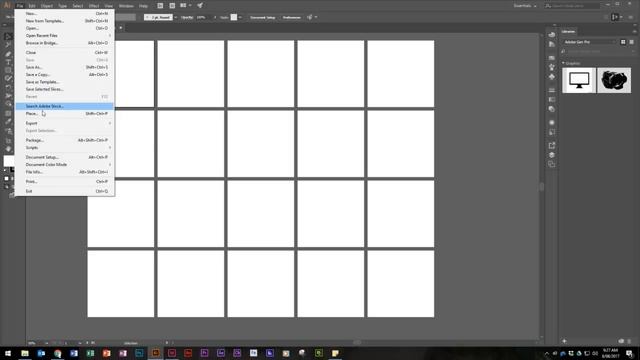Select the Type tool
640x360 pixels.
click(8, 62)
